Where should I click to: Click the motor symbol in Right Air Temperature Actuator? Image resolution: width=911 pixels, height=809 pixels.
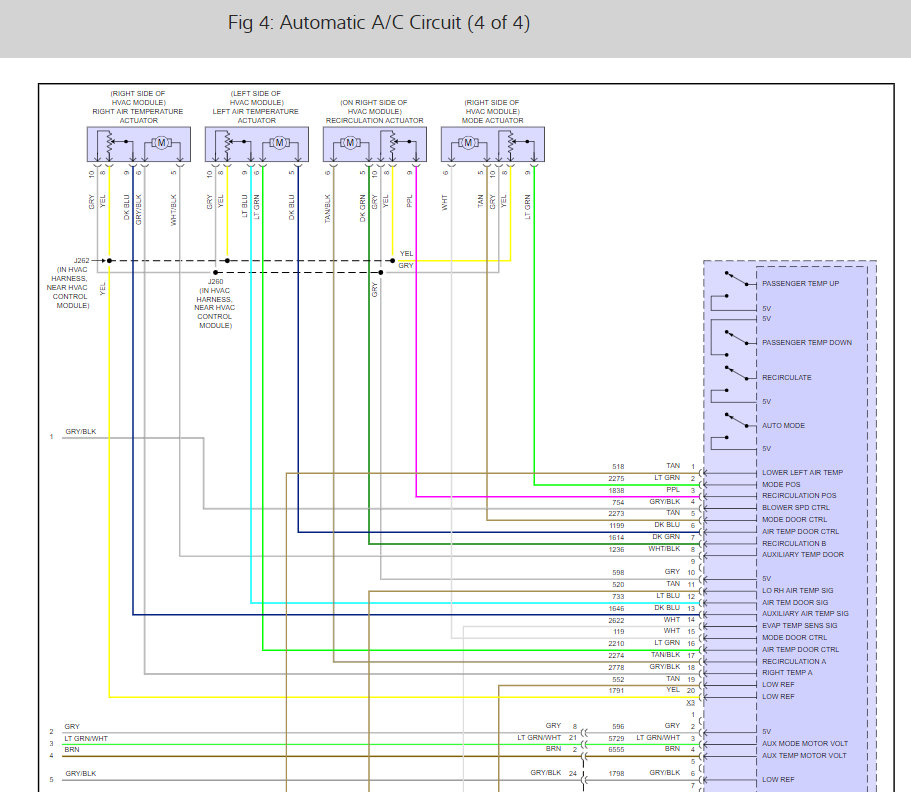click(x=162, y=142)
